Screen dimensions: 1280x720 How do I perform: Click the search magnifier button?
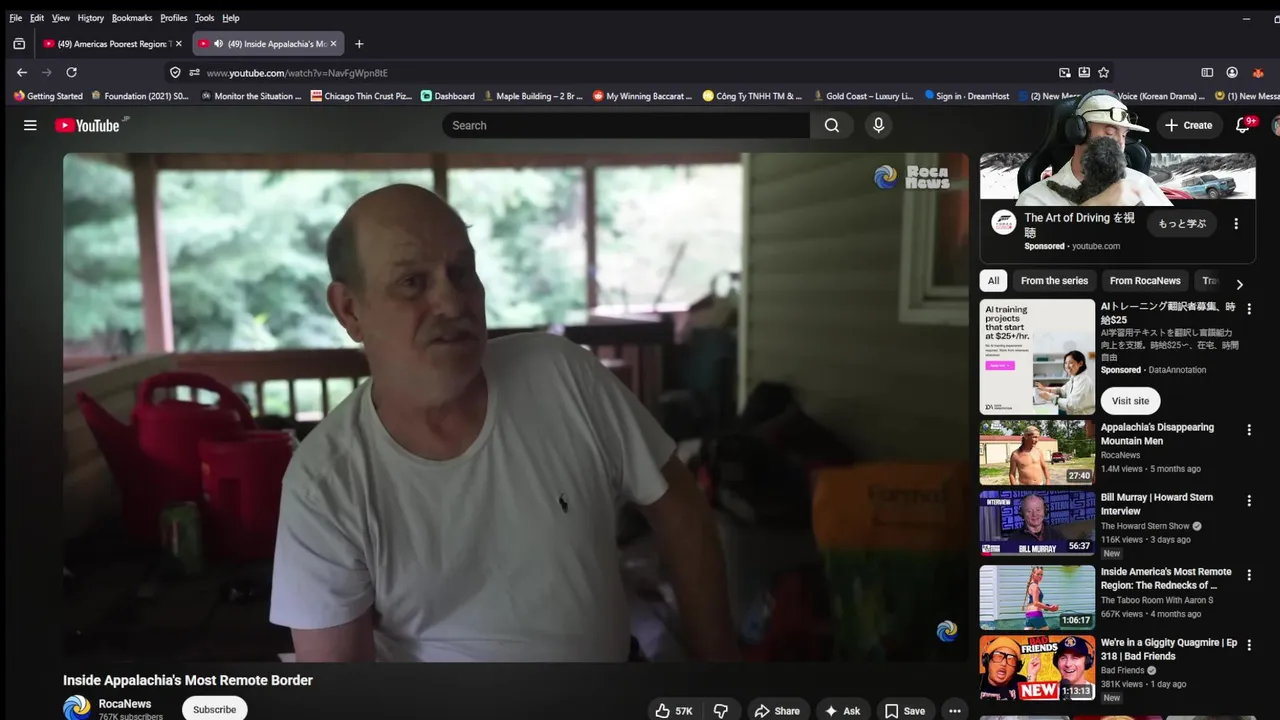(832, 125)
